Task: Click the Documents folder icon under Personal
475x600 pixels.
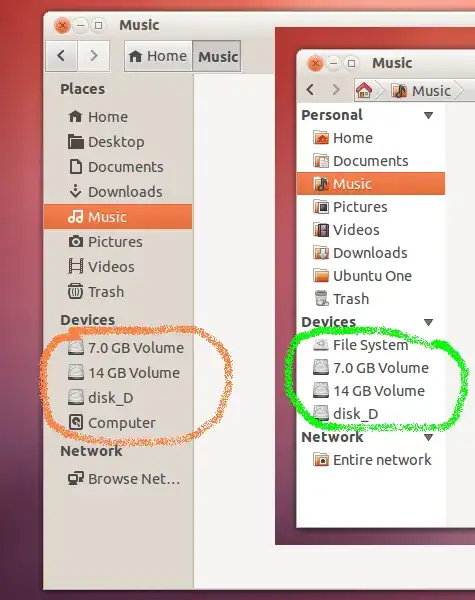Action: coord(321,161)
